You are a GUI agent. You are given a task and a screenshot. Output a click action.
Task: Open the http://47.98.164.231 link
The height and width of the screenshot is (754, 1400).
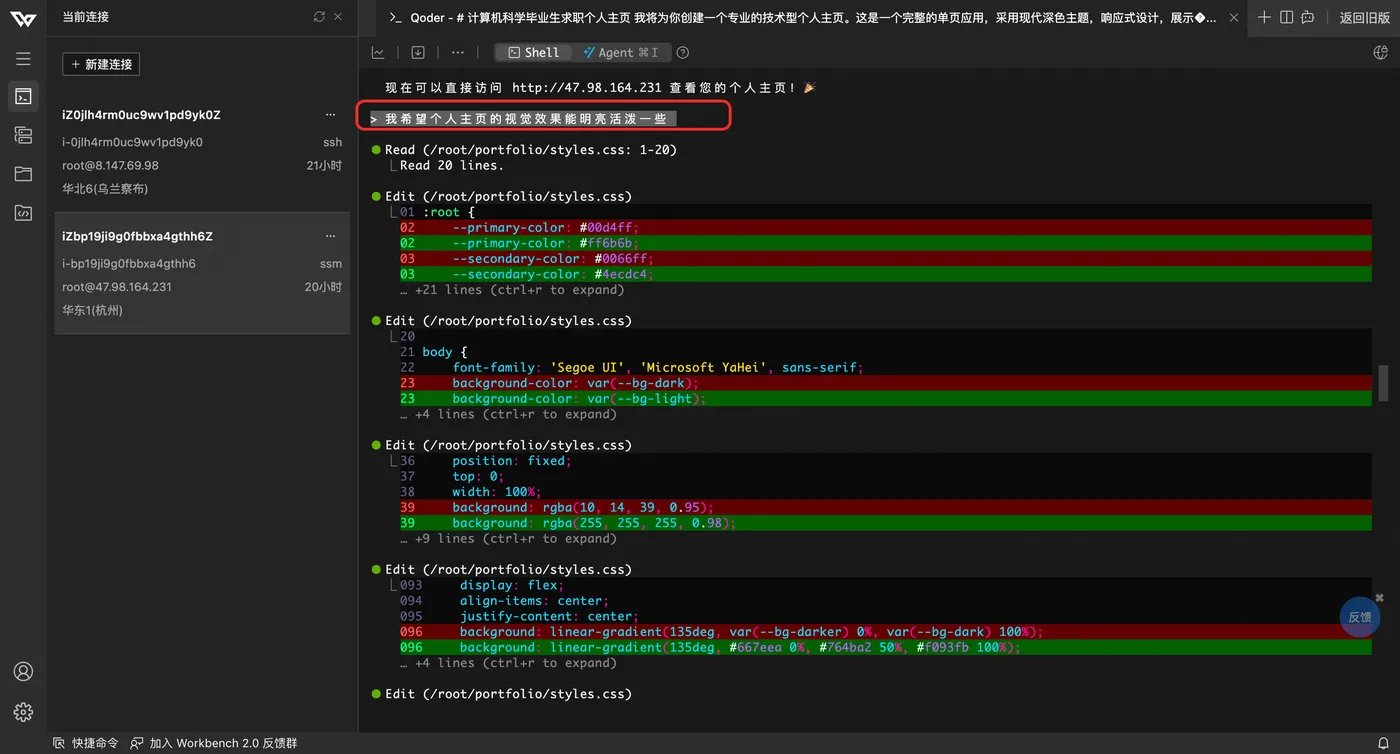coord(587,88)
